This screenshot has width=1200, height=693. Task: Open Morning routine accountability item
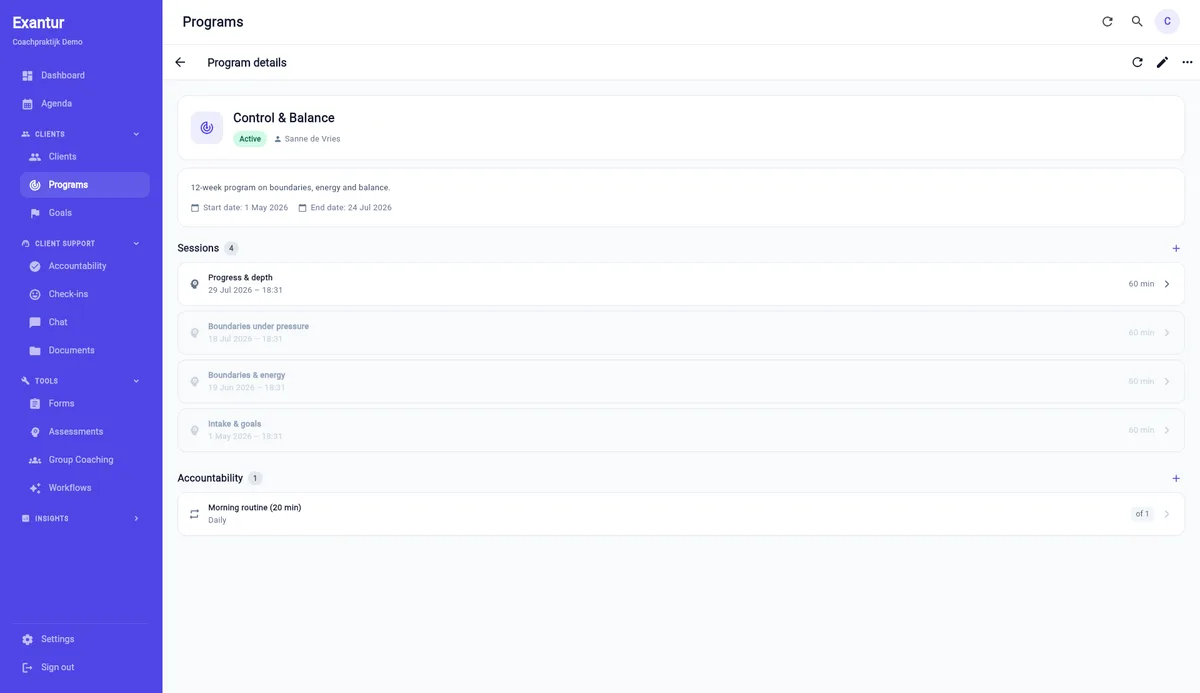(681, 514)
